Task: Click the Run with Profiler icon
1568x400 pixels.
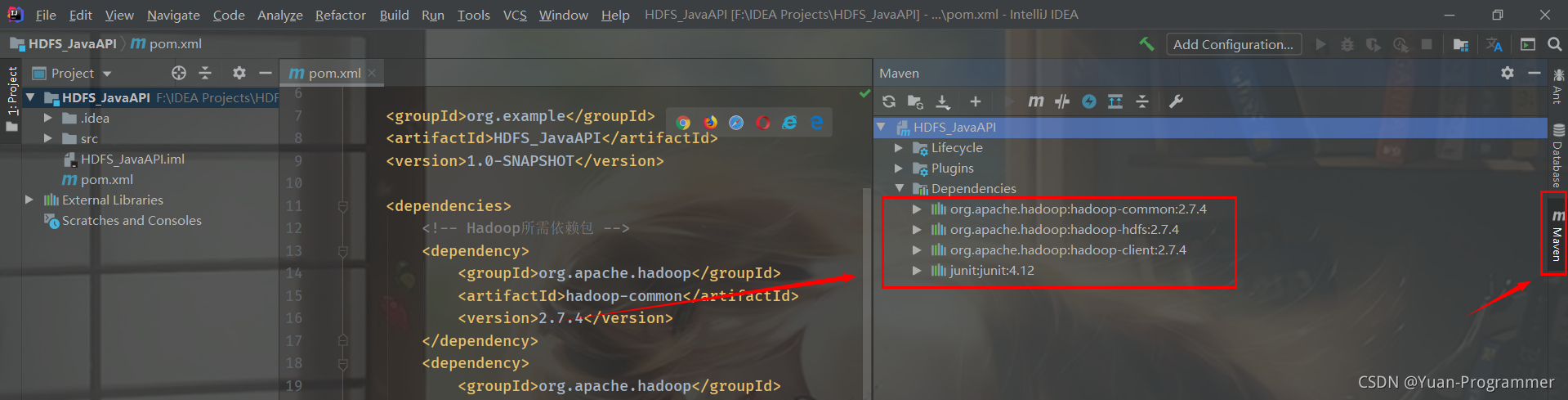Action: (1400, 44)
